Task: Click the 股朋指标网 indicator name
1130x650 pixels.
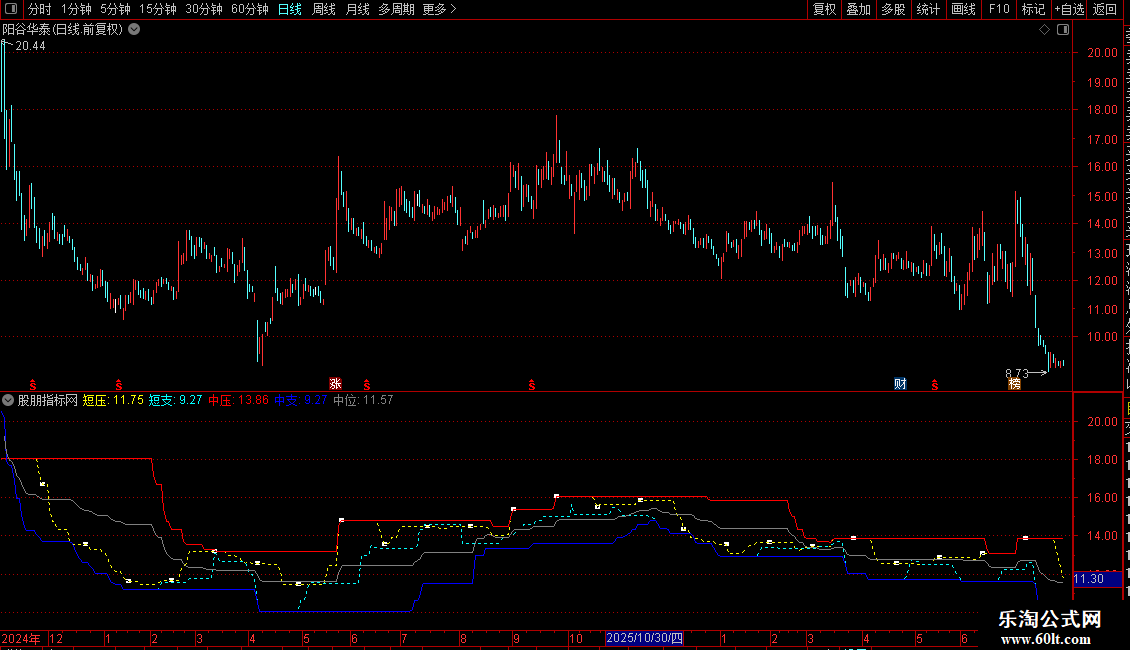Action: point(48,400)
